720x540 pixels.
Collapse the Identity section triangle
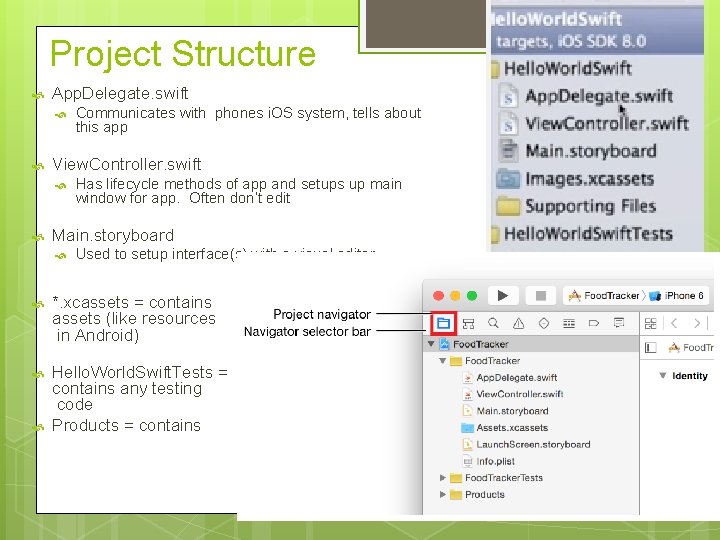point(663,376)
